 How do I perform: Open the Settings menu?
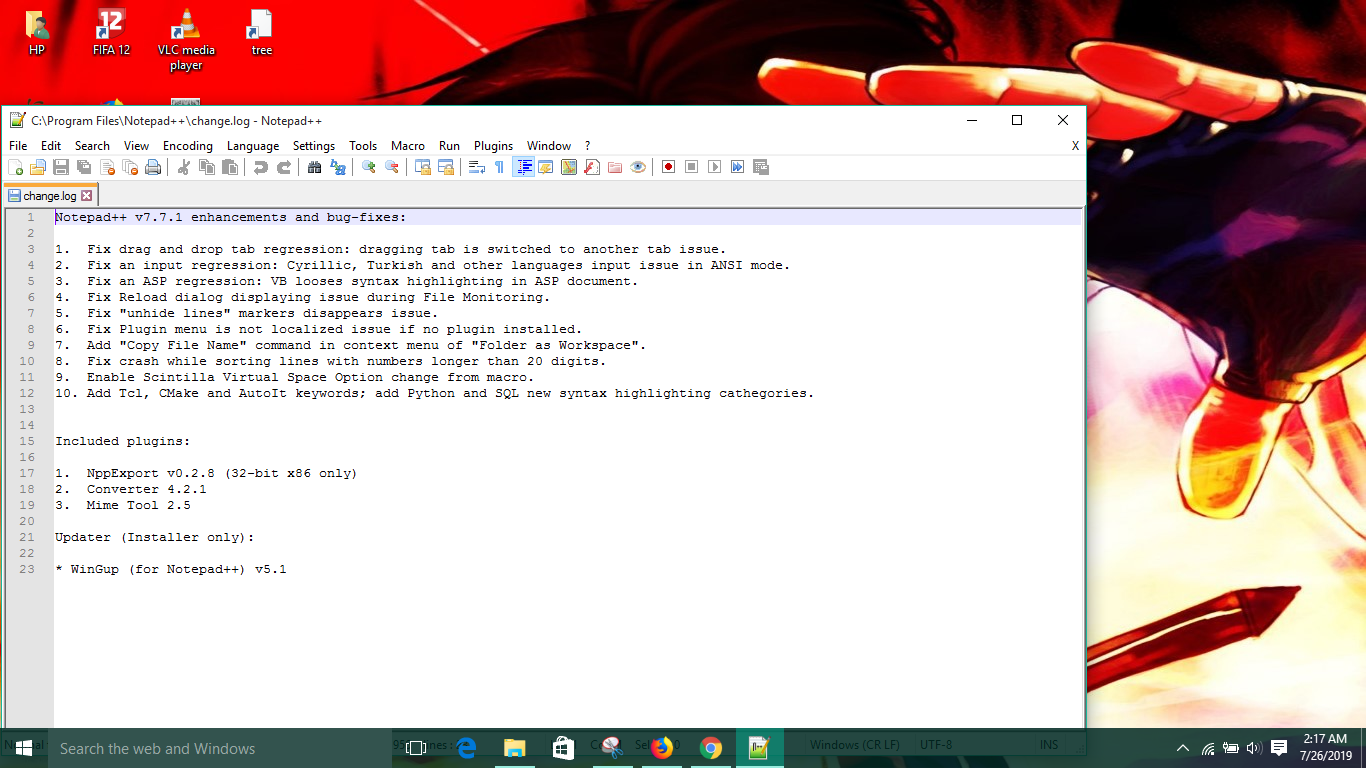coord(314,146)
